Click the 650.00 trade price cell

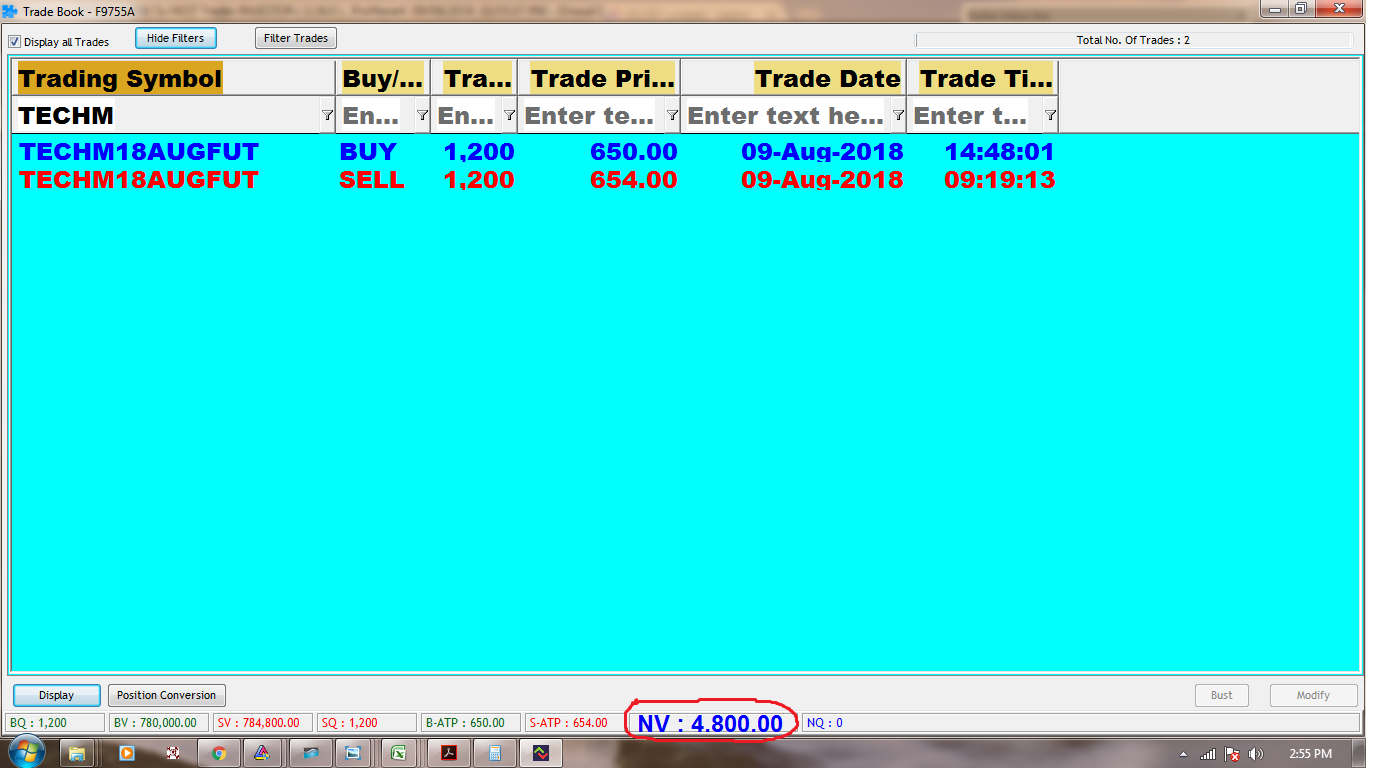[634, 152]
